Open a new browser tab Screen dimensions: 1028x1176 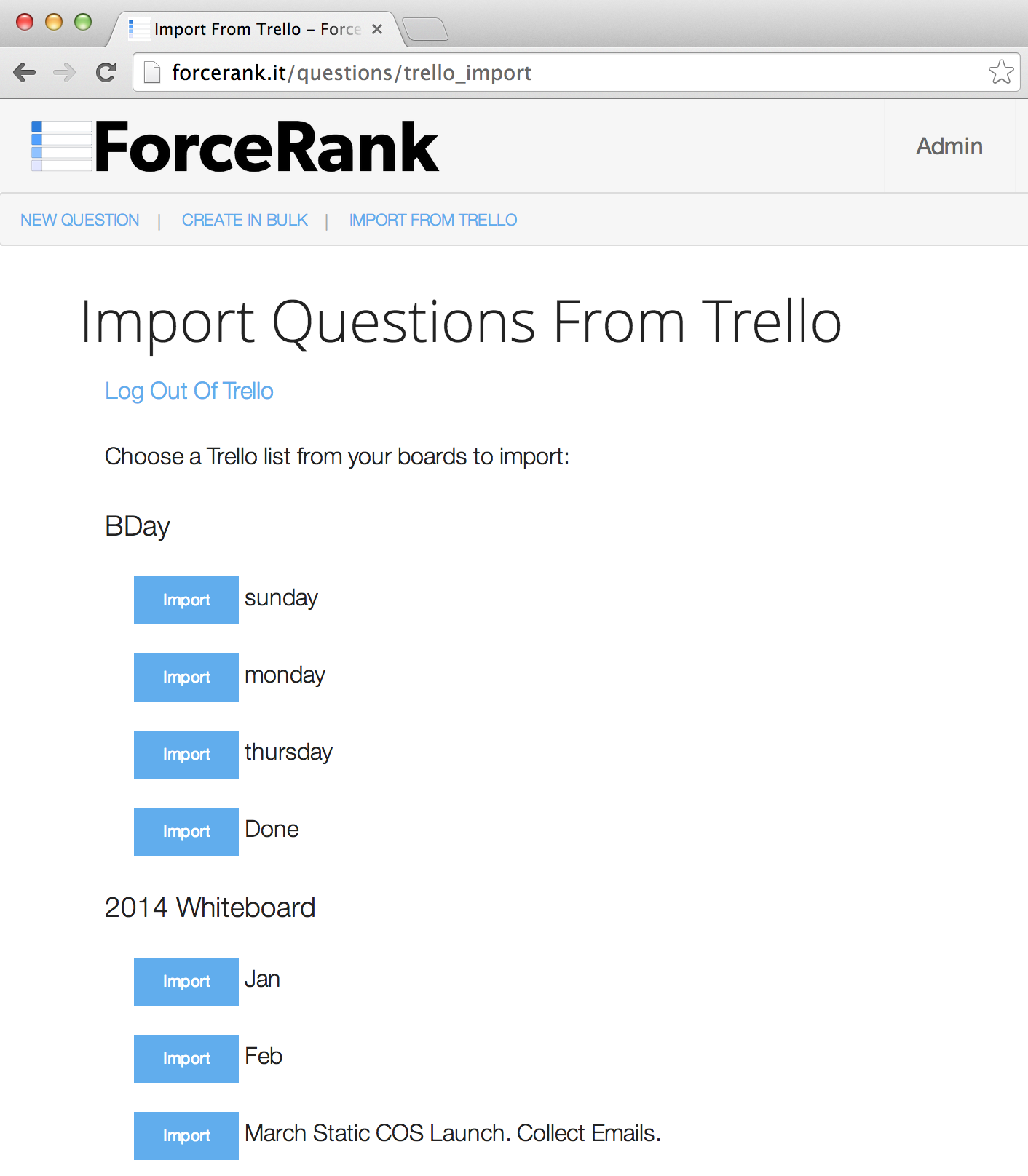(426, 29)
